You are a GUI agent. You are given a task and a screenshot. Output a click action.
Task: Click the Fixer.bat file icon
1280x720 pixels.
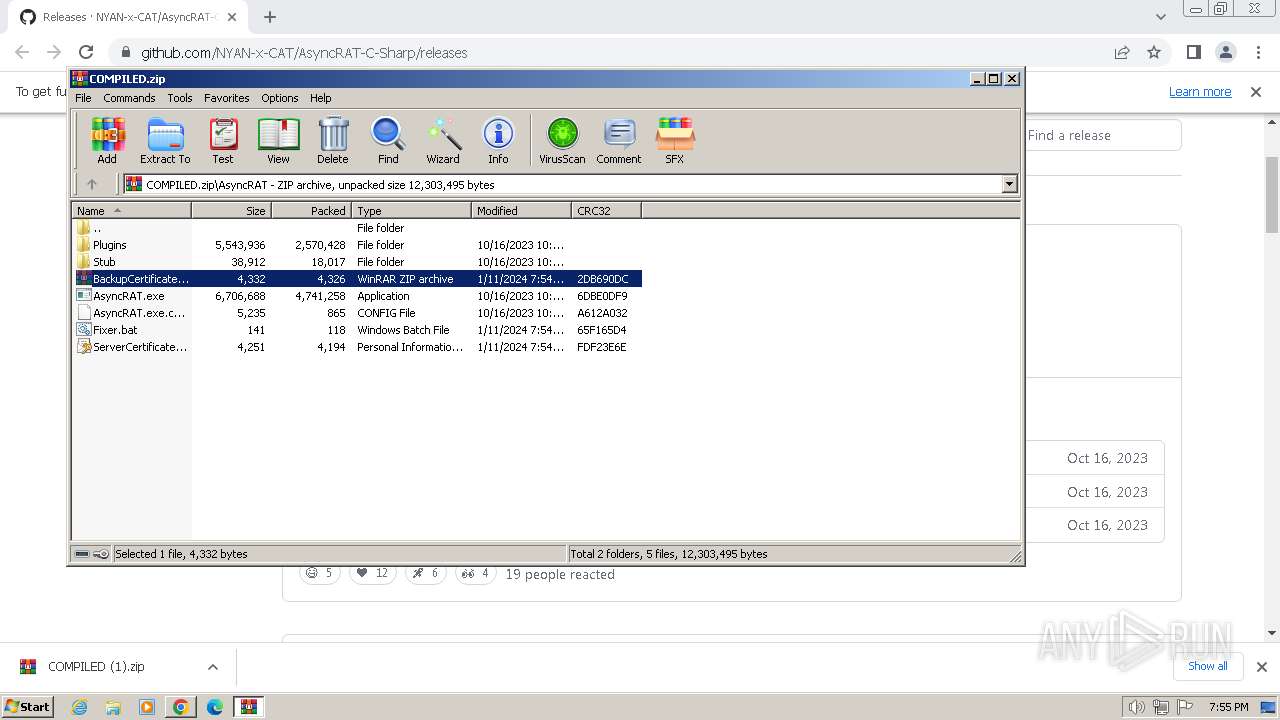pos(83,330)
